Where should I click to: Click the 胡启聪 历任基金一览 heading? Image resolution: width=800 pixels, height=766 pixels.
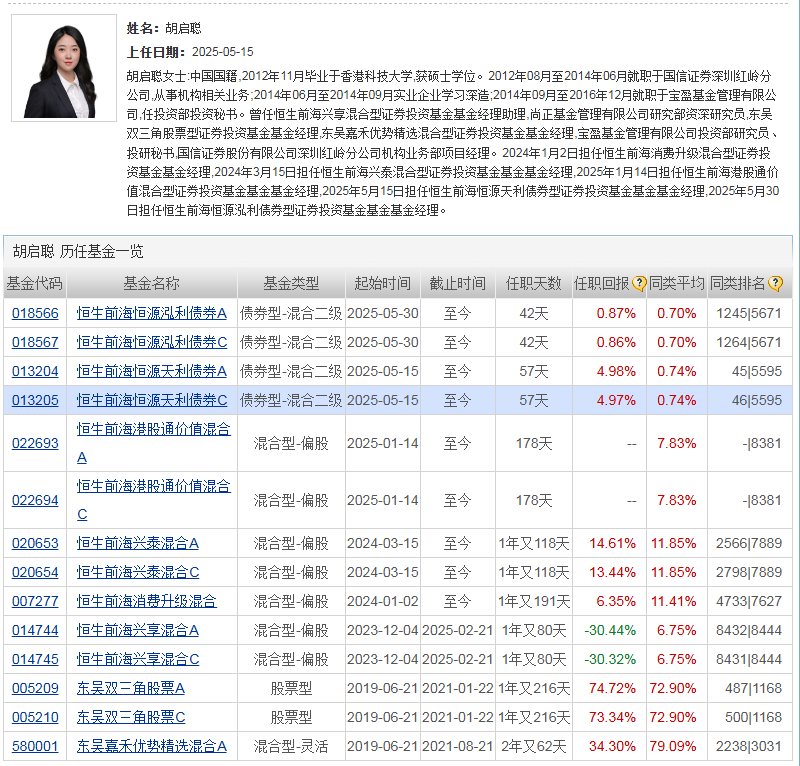pos(78,251)
